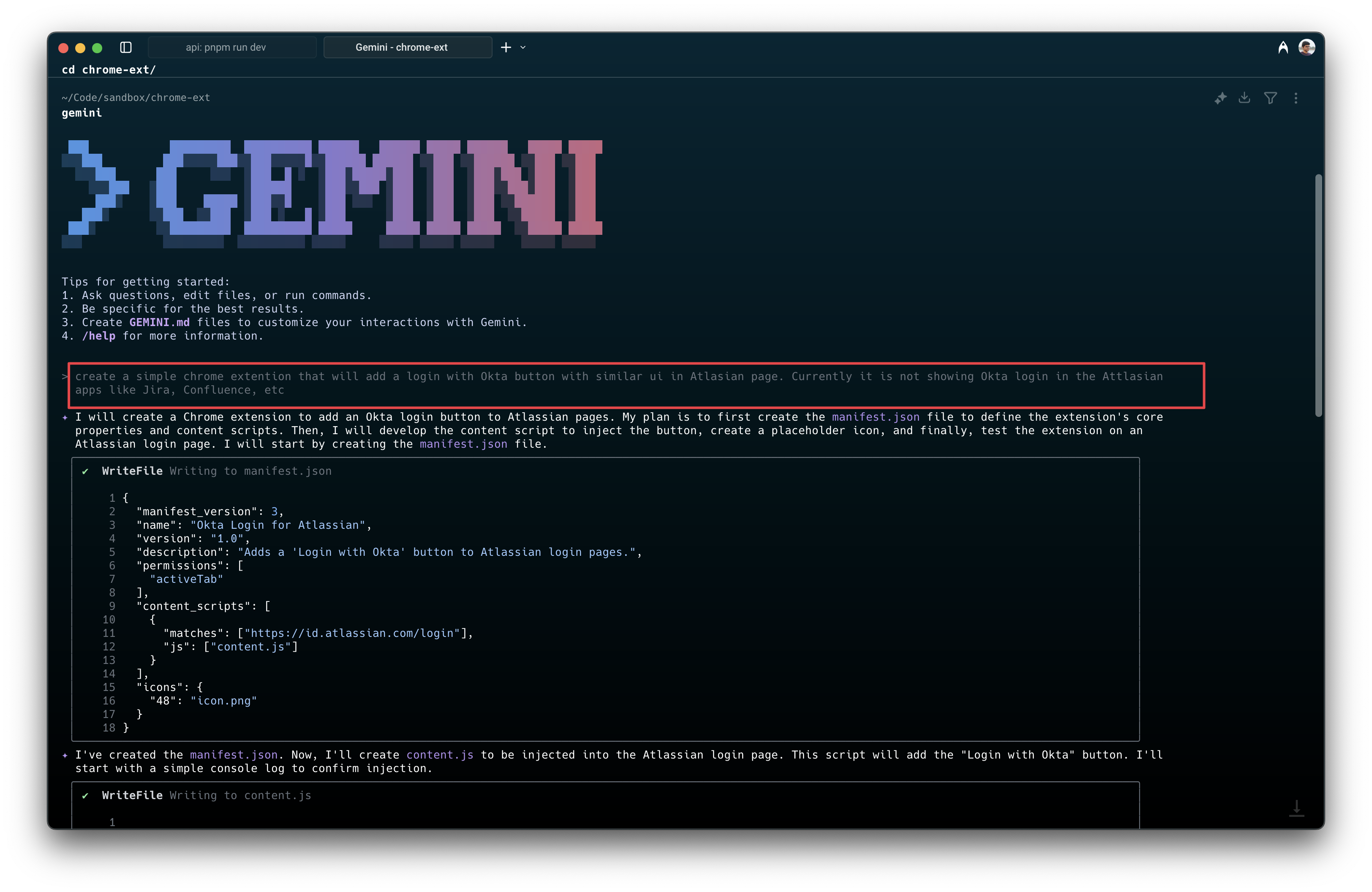Screen dimensions: 1372x892
Task: Click the '"permissions": [' line
Action: 190,566
